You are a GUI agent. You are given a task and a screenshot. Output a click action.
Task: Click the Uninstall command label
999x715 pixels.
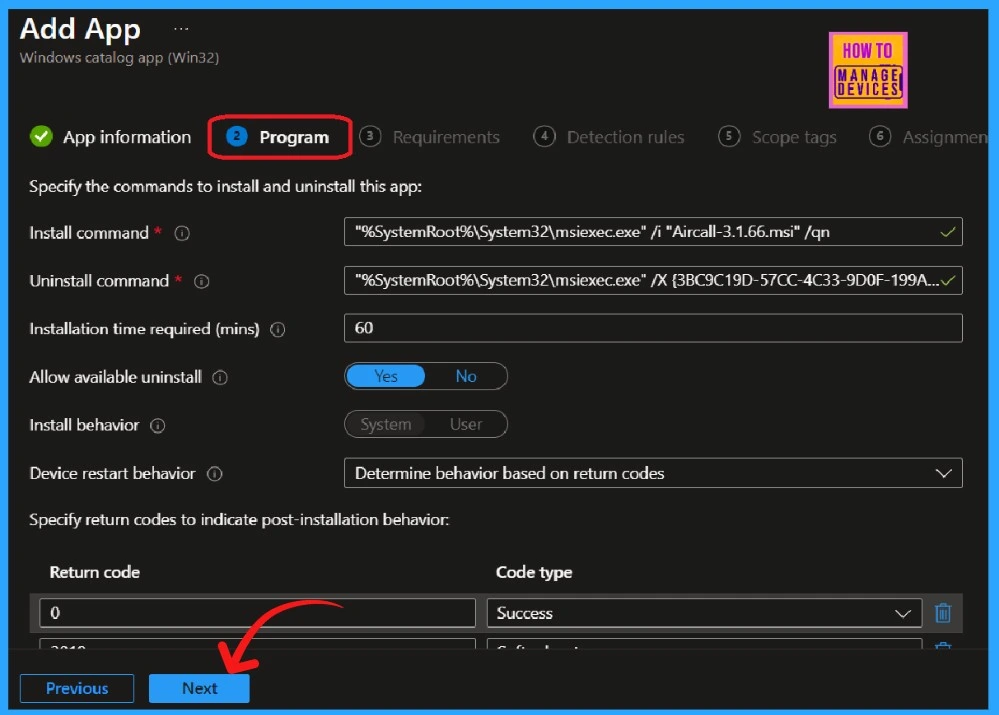pos(99,281)
